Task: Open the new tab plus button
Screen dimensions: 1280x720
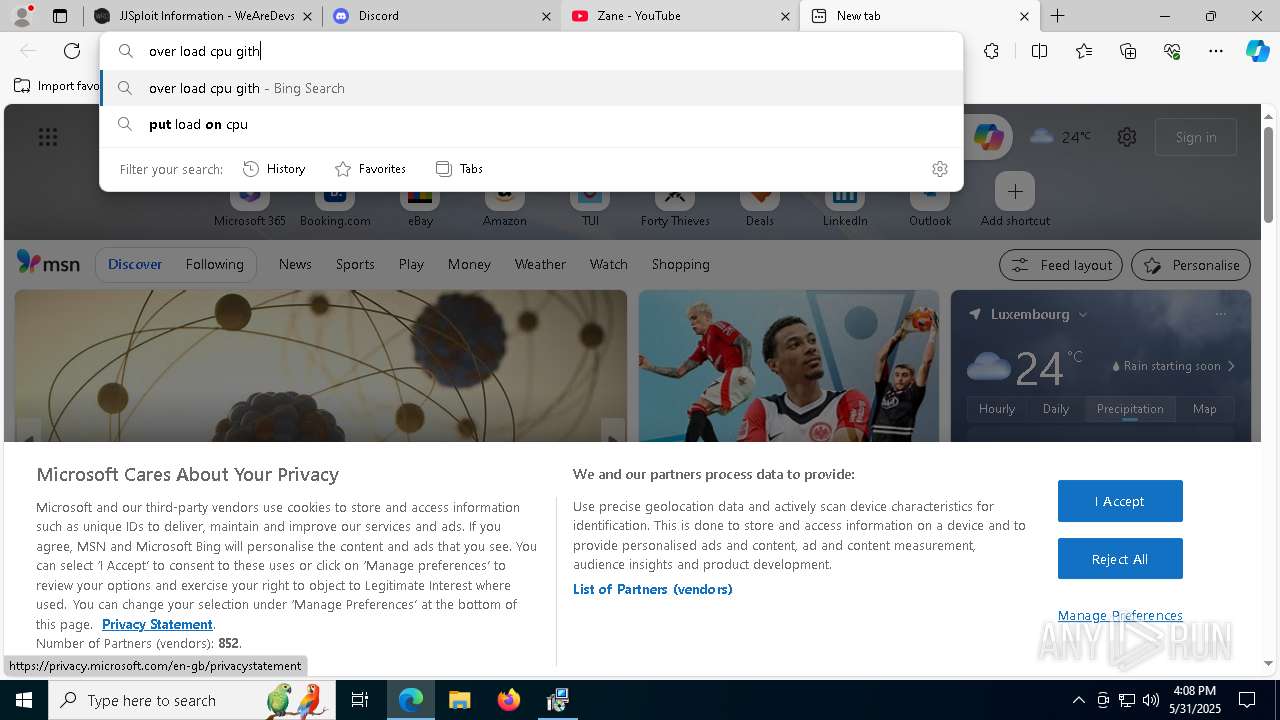Action: point(1057,16)
